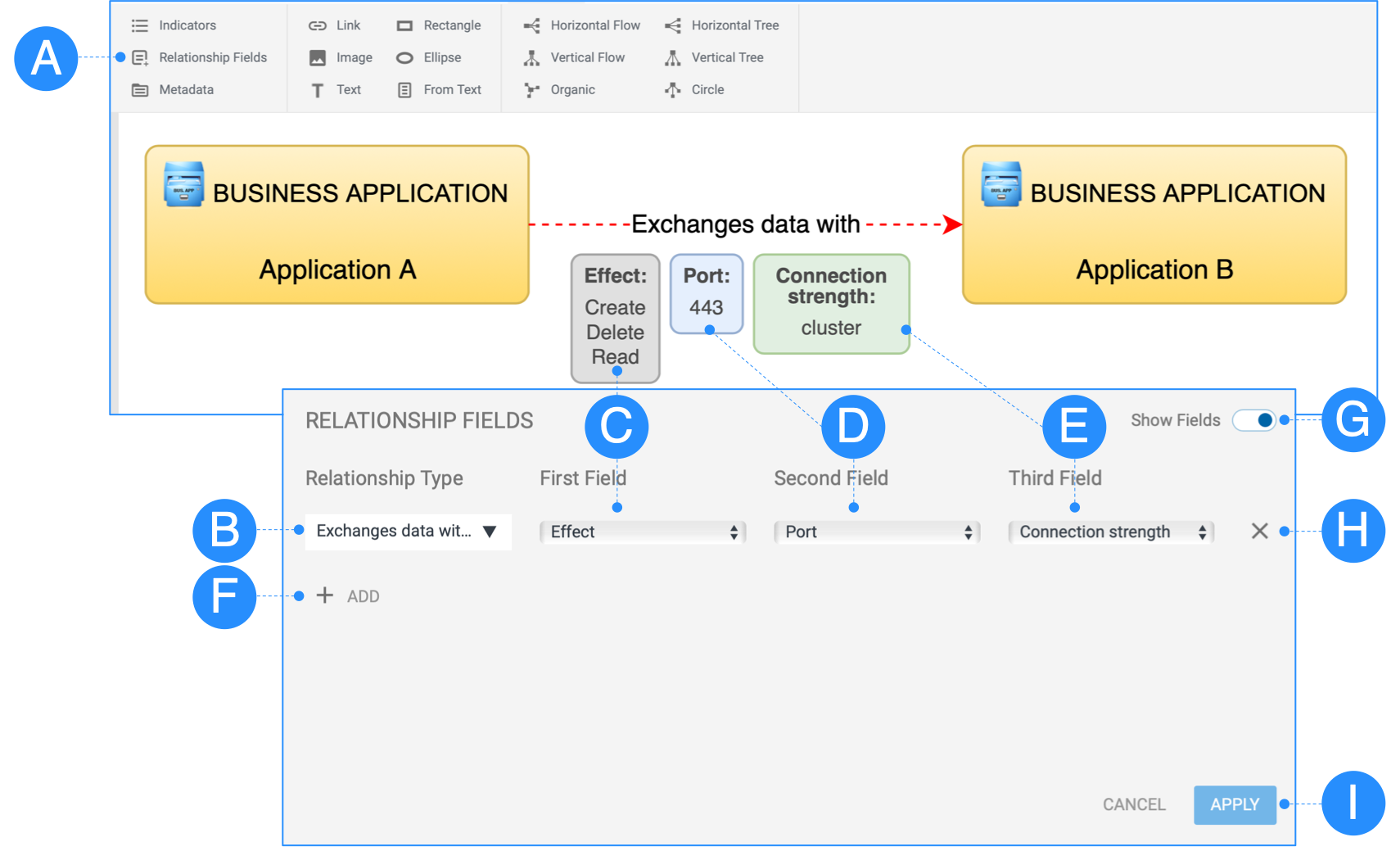Apply Horizontal Flow layout icon
Viewport: 1400px width, 860px height.
pos(532,25)
